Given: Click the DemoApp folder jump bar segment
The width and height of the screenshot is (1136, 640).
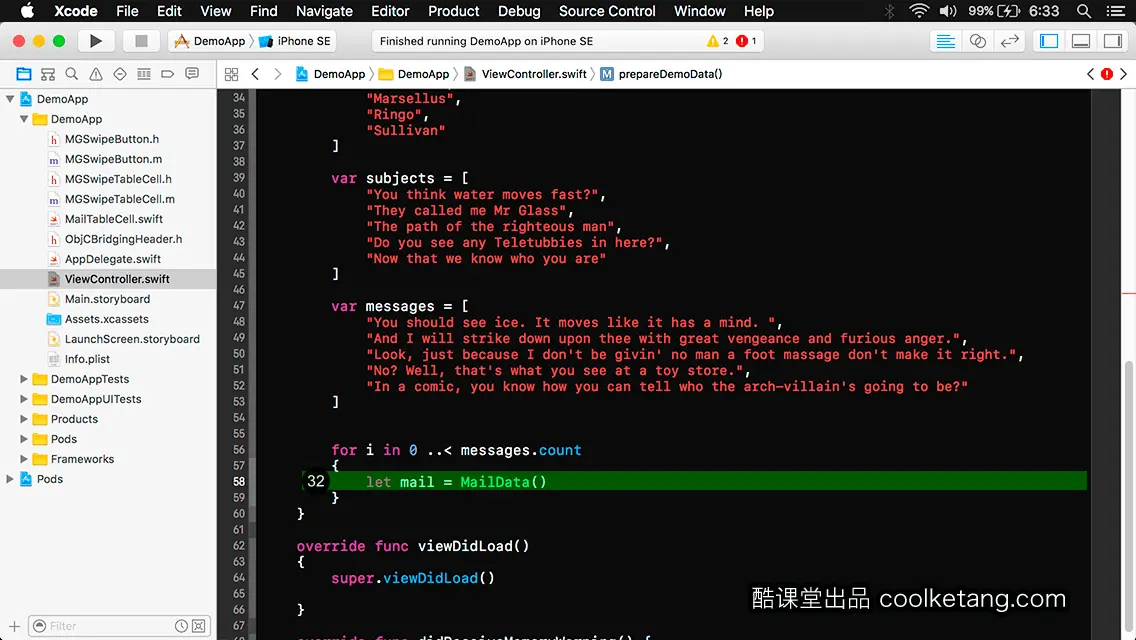Looking at the screenshot, I should click(x=414, y=74).
